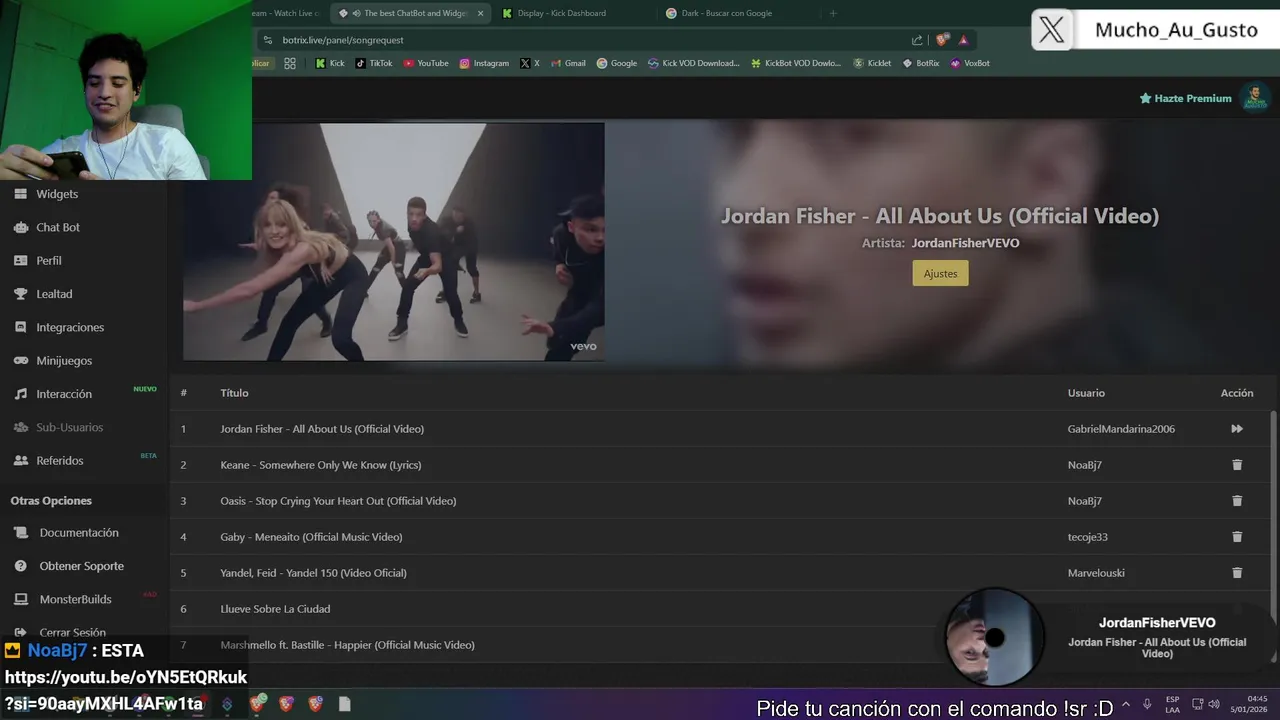Delete Keane - Somewhere Only We Know
Screen dimensions: 1280x720
coord(1237,465)
